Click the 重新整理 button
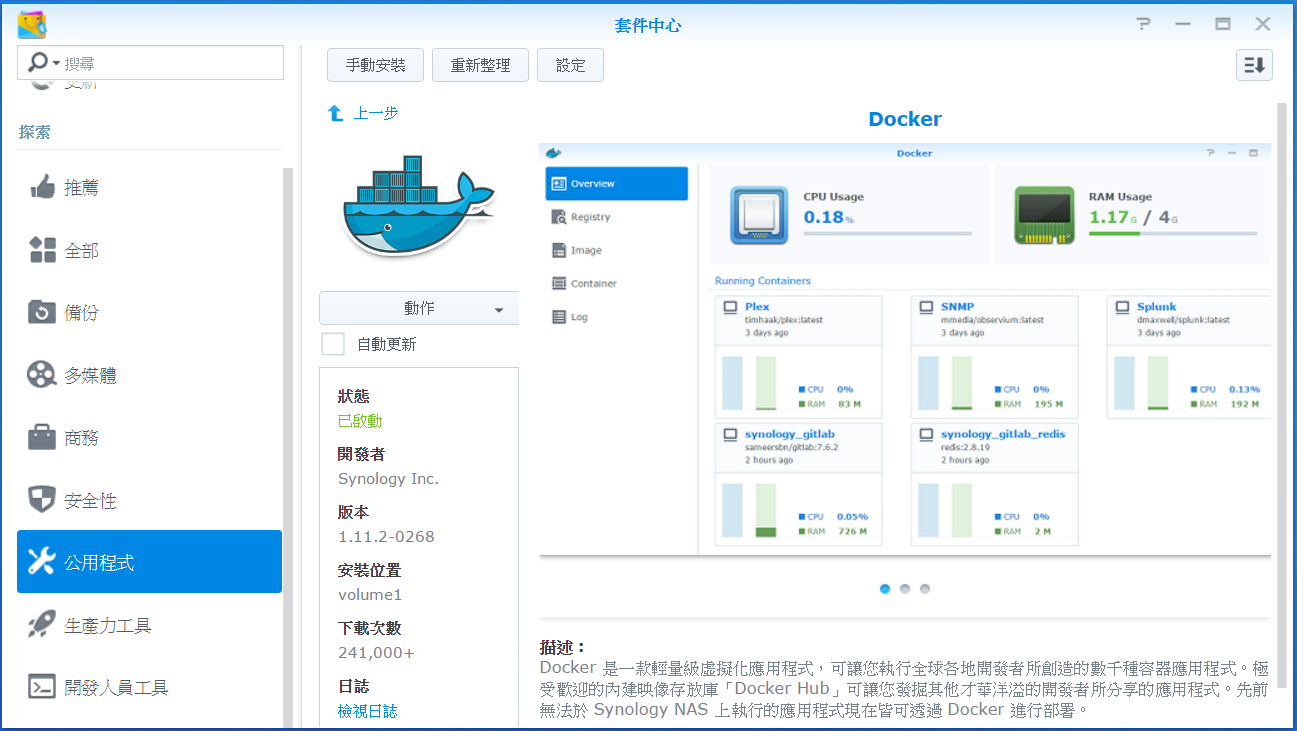Screen dimensions: 1297x731 pos(481,65)
